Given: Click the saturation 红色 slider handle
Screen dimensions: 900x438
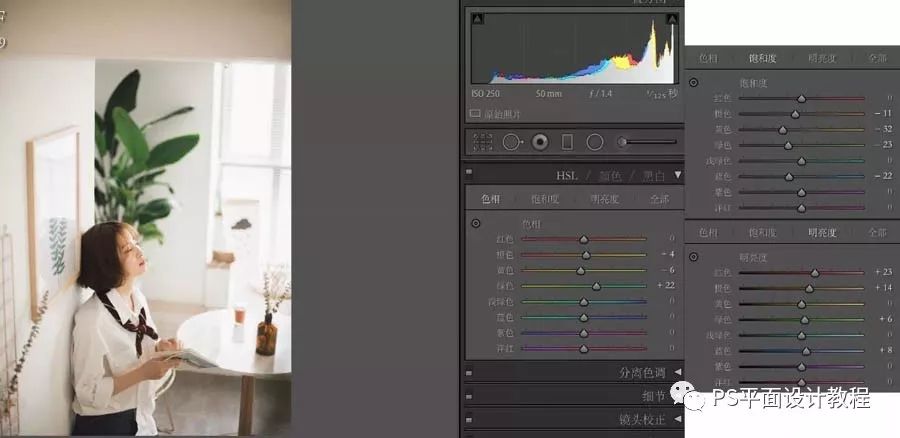Looking at the screenshot, I should click(x=801, y=99).
